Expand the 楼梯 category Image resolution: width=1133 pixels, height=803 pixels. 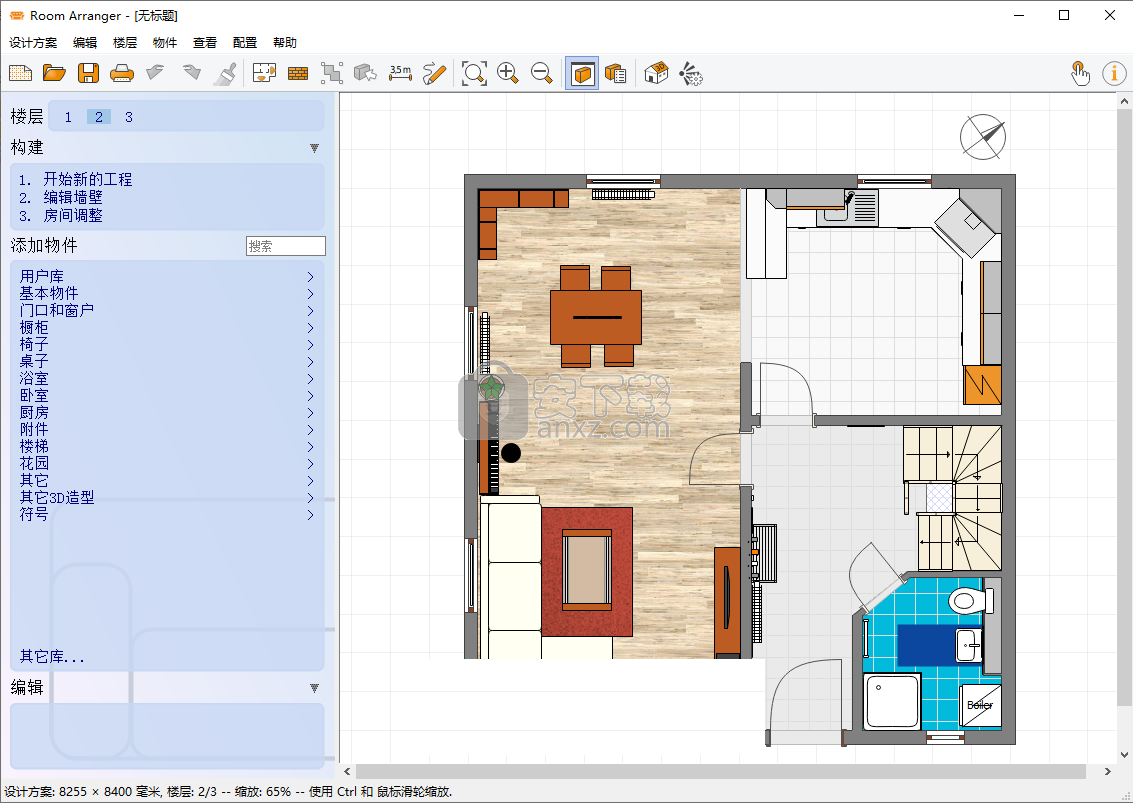(x=167, y=447)
